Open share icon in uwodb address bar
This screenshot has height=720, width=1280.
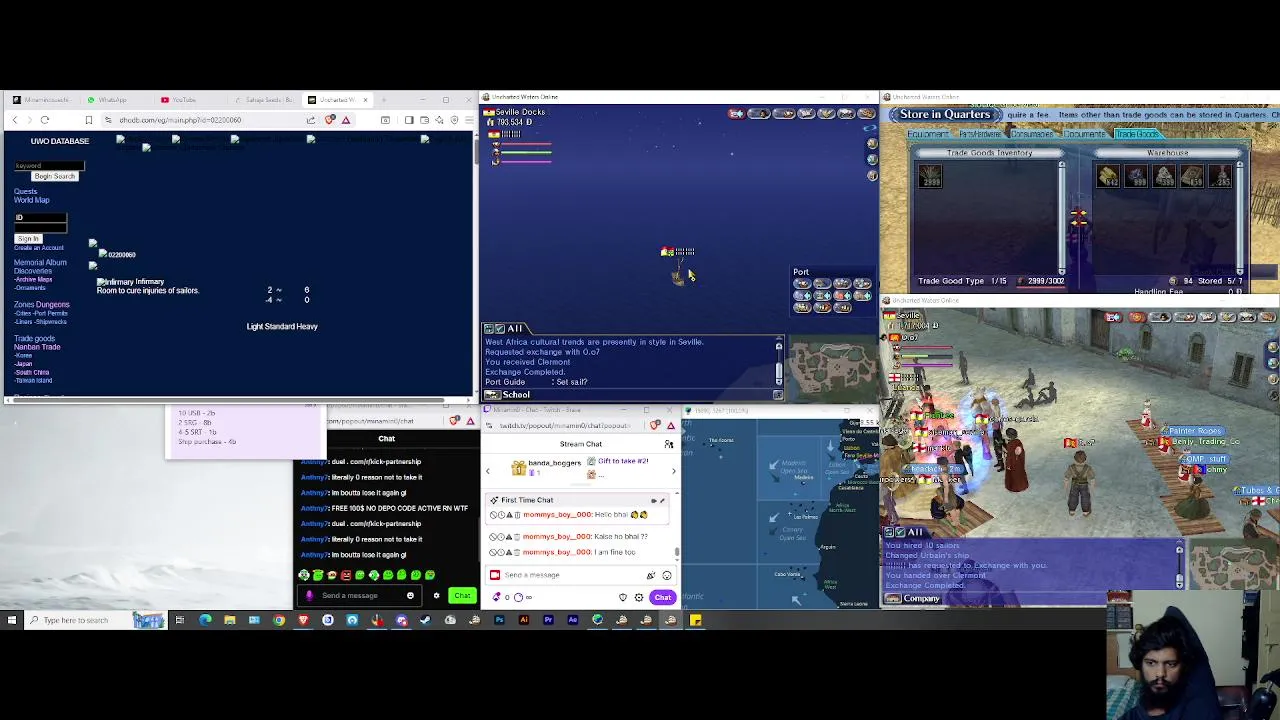pos(311,120)
